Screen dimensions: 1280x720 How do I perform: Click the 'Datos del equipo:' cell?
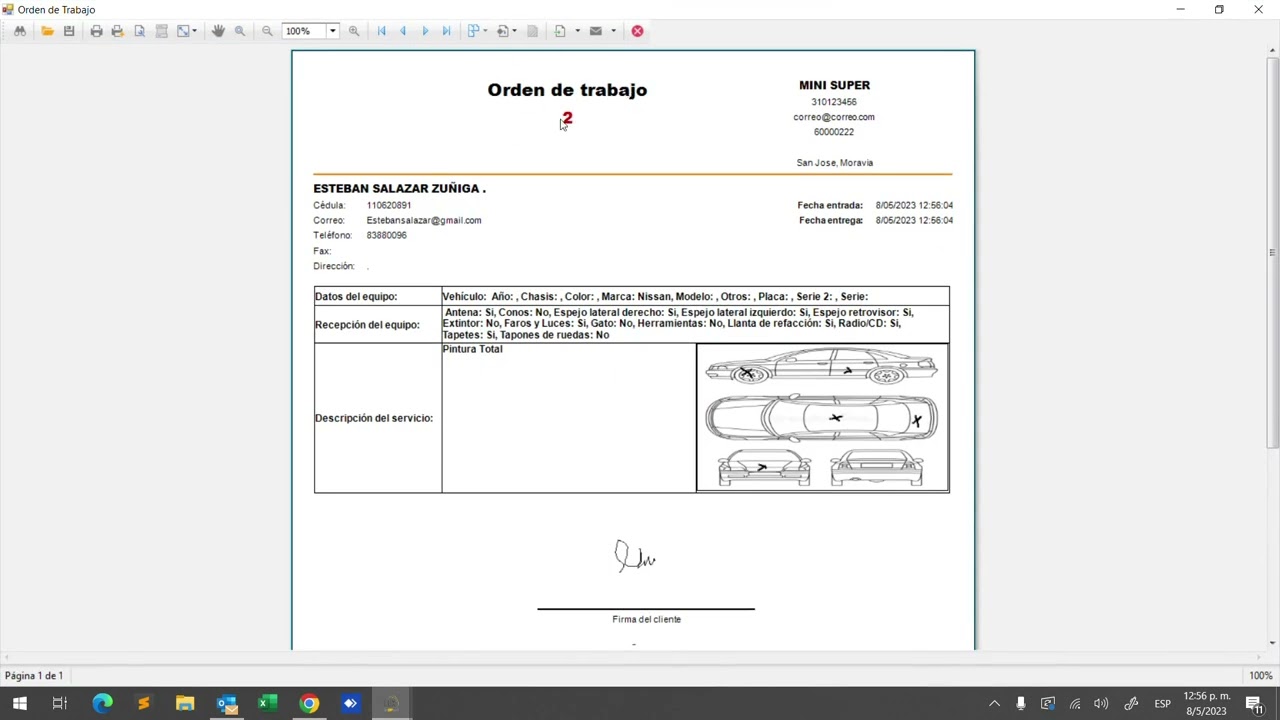[x=378, y=296]
